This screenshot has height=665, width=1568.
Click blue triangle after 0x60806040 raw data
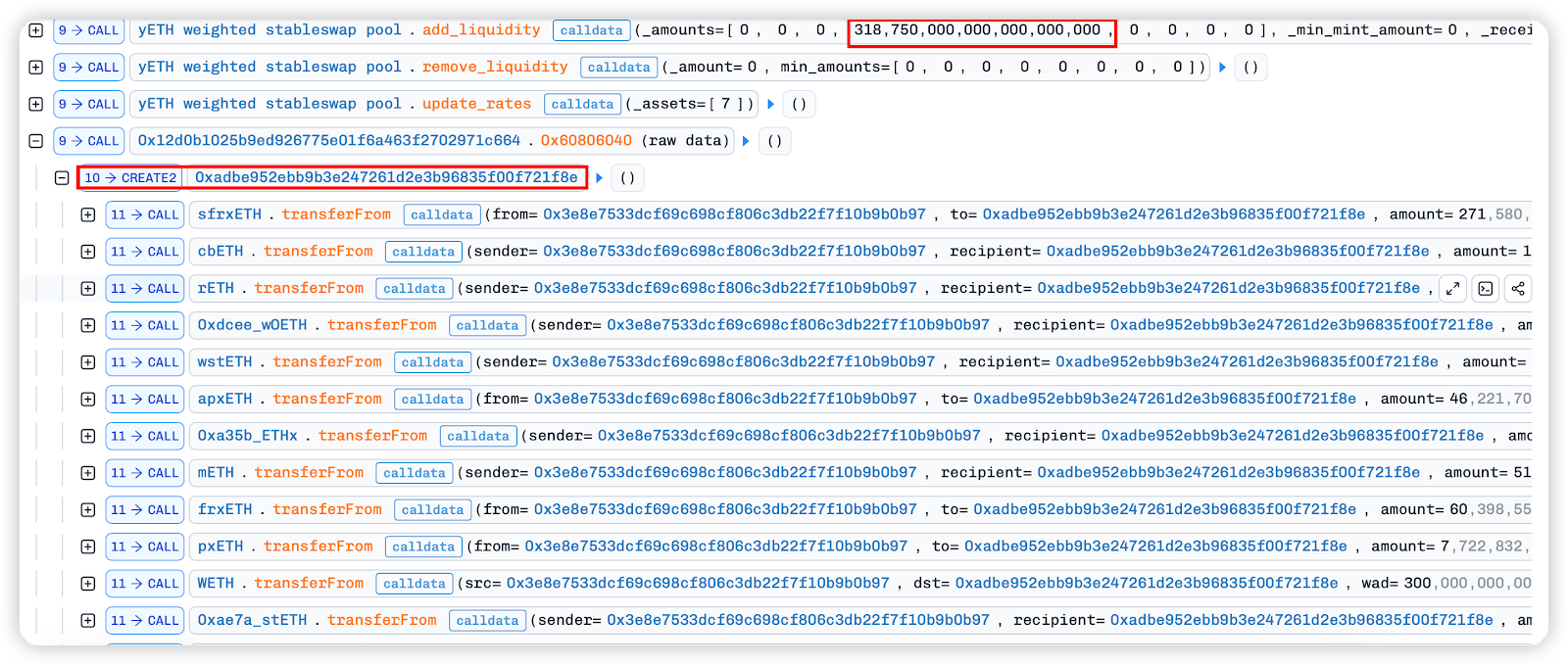point(746,141)
